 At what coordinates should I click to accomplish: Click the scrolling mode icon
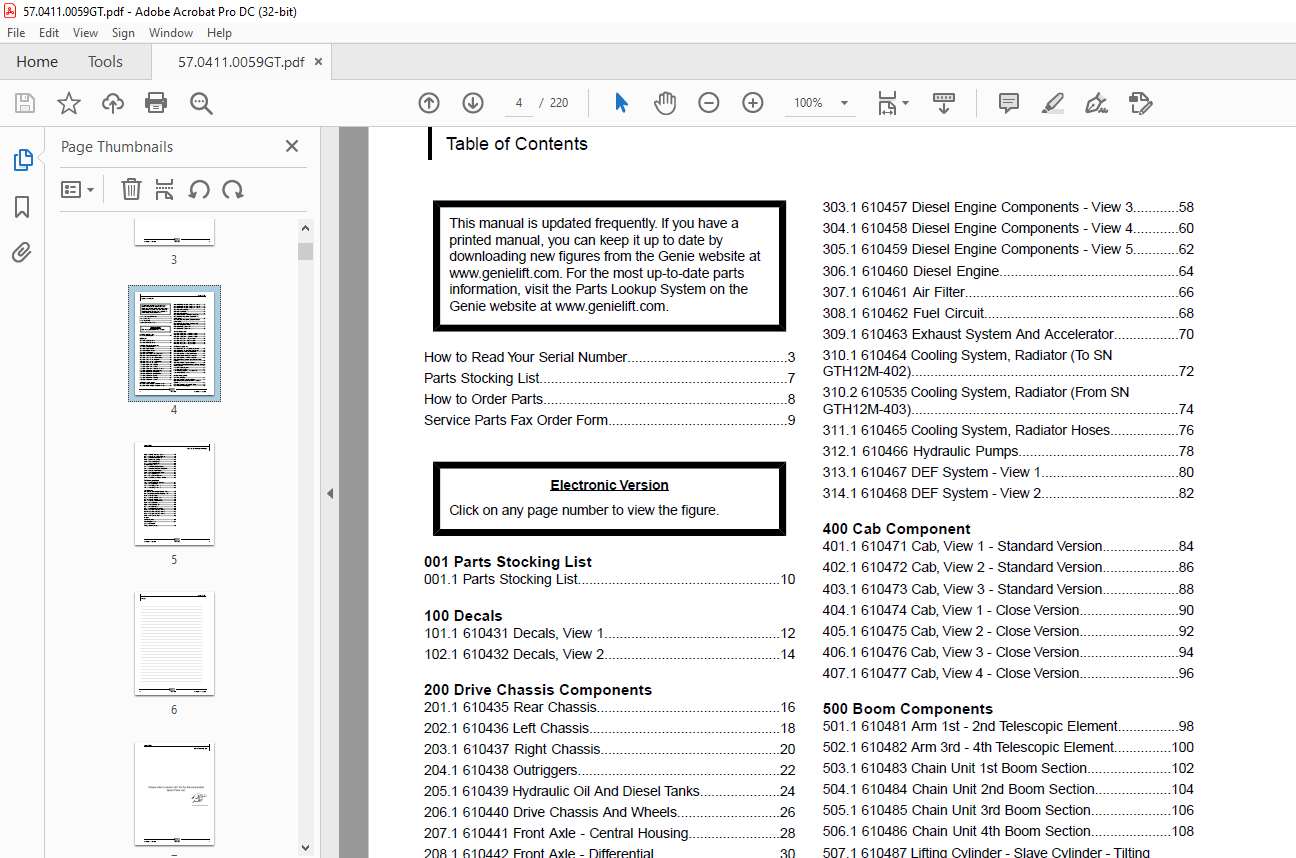[x=944, y=103]
